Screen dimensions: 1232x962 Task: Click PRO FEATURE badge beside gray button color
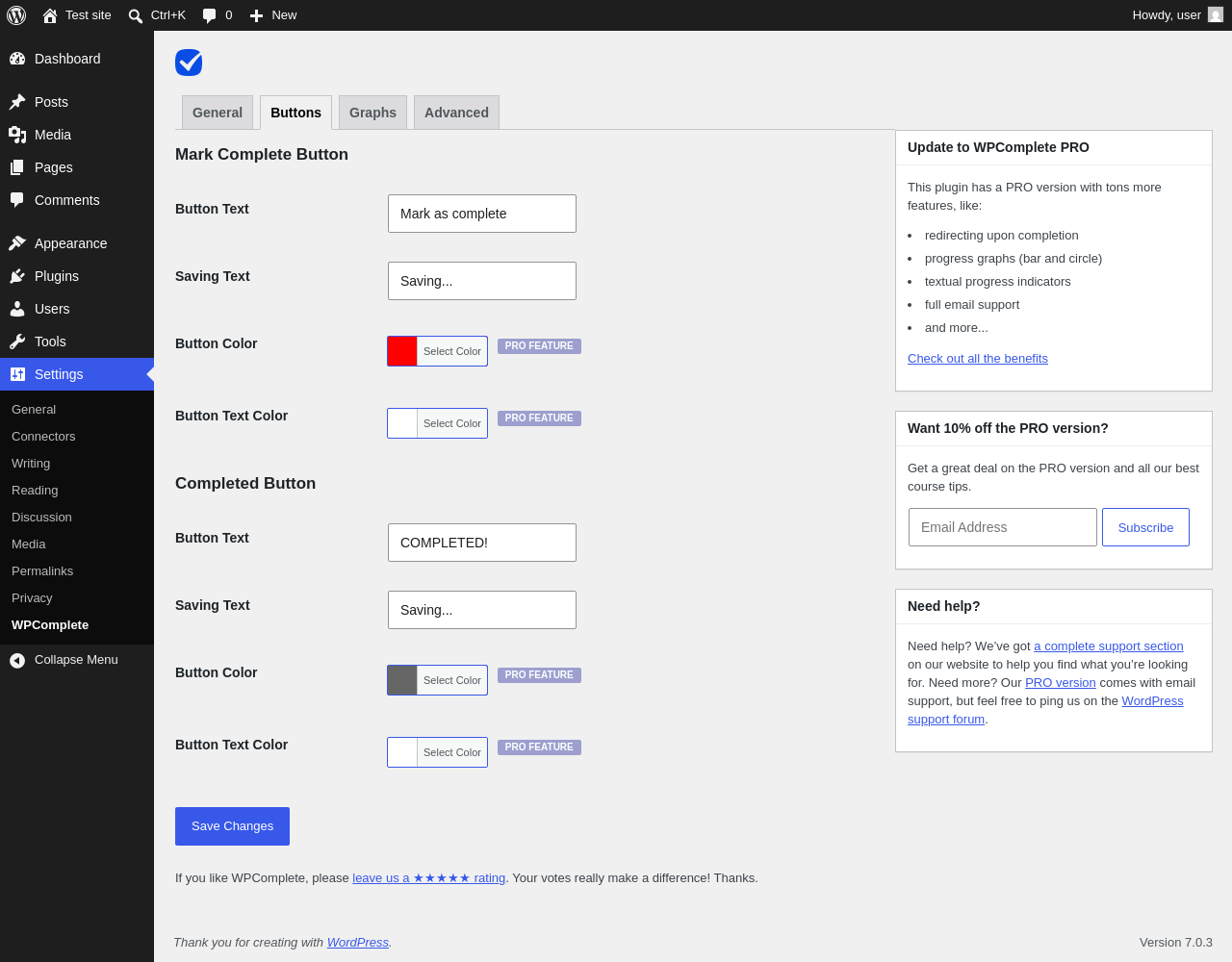539,675
